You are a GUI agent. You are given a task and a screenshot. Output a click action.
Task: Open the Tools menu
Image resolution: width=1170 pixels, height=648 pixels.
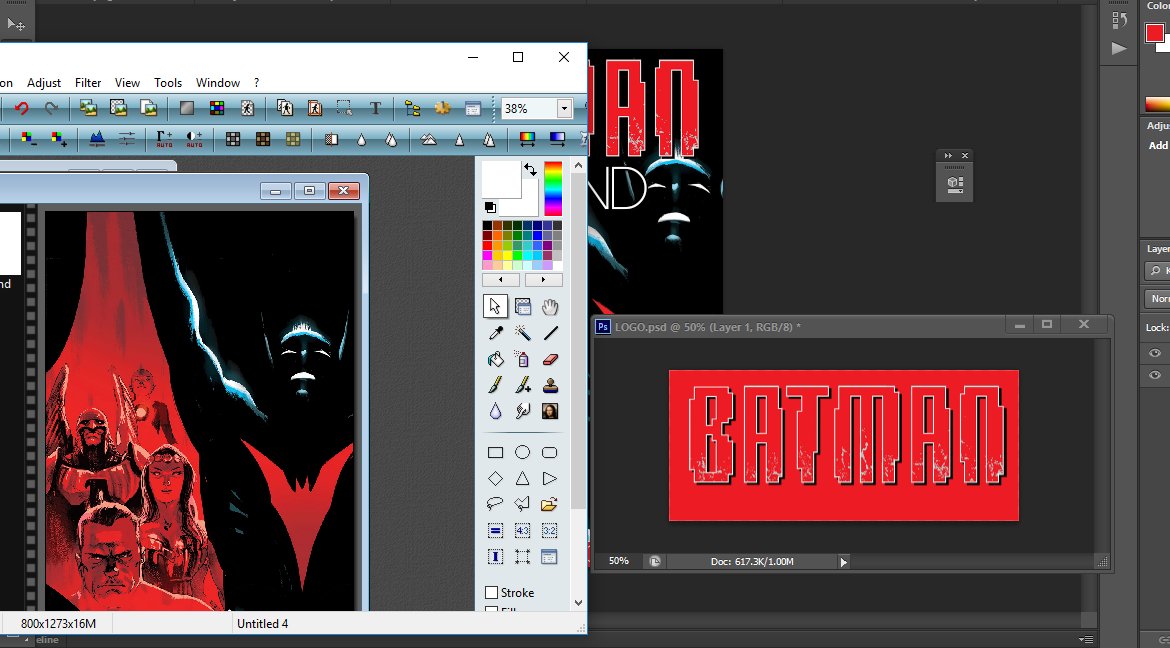pyautogui.click(x=168, y=83)
